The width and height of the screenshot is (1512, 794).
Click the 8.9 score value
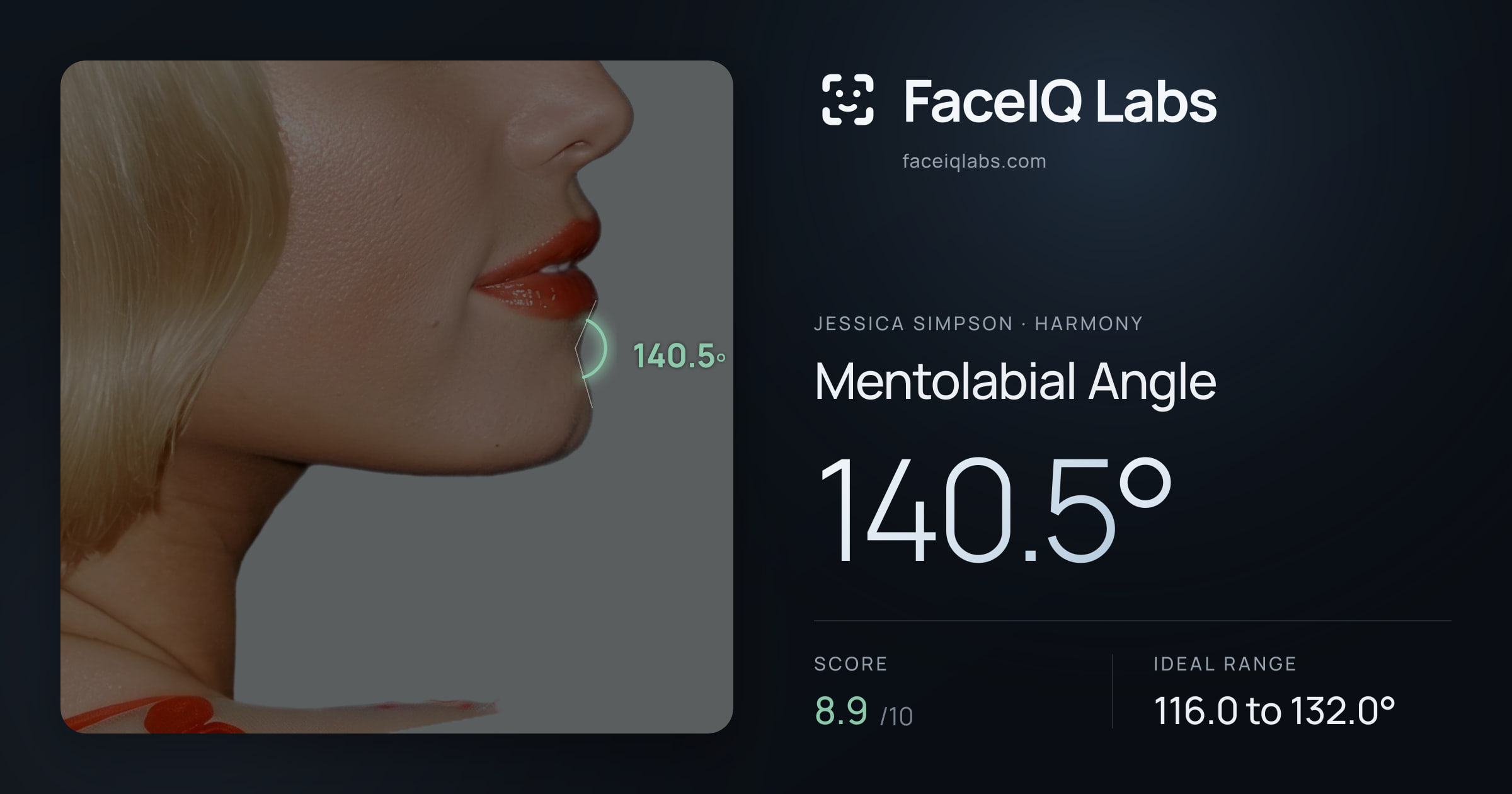(841, 711)
